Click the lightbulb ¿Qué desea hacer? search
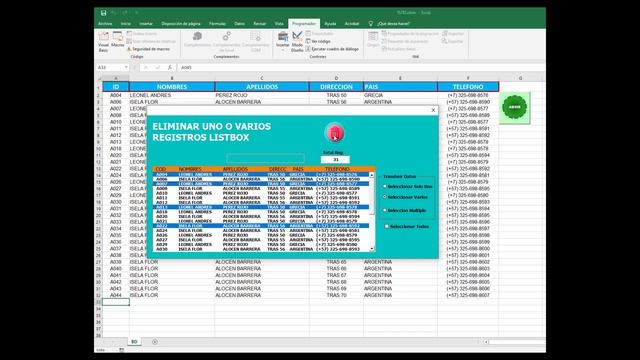The image size is (640, 360). click(390, 24)
